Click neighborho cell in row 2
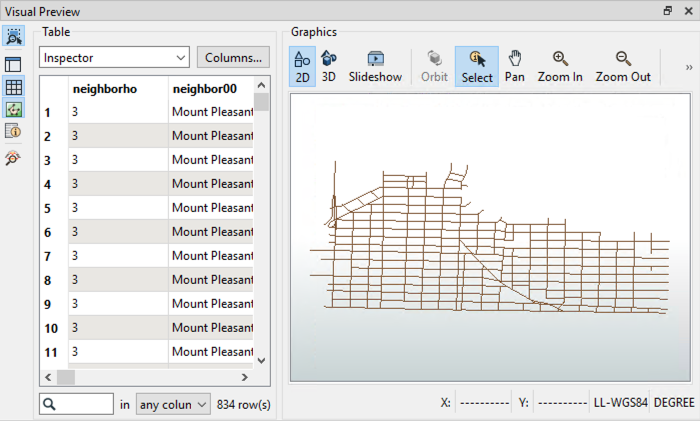700x421 pixels. (x=118, y=136)
